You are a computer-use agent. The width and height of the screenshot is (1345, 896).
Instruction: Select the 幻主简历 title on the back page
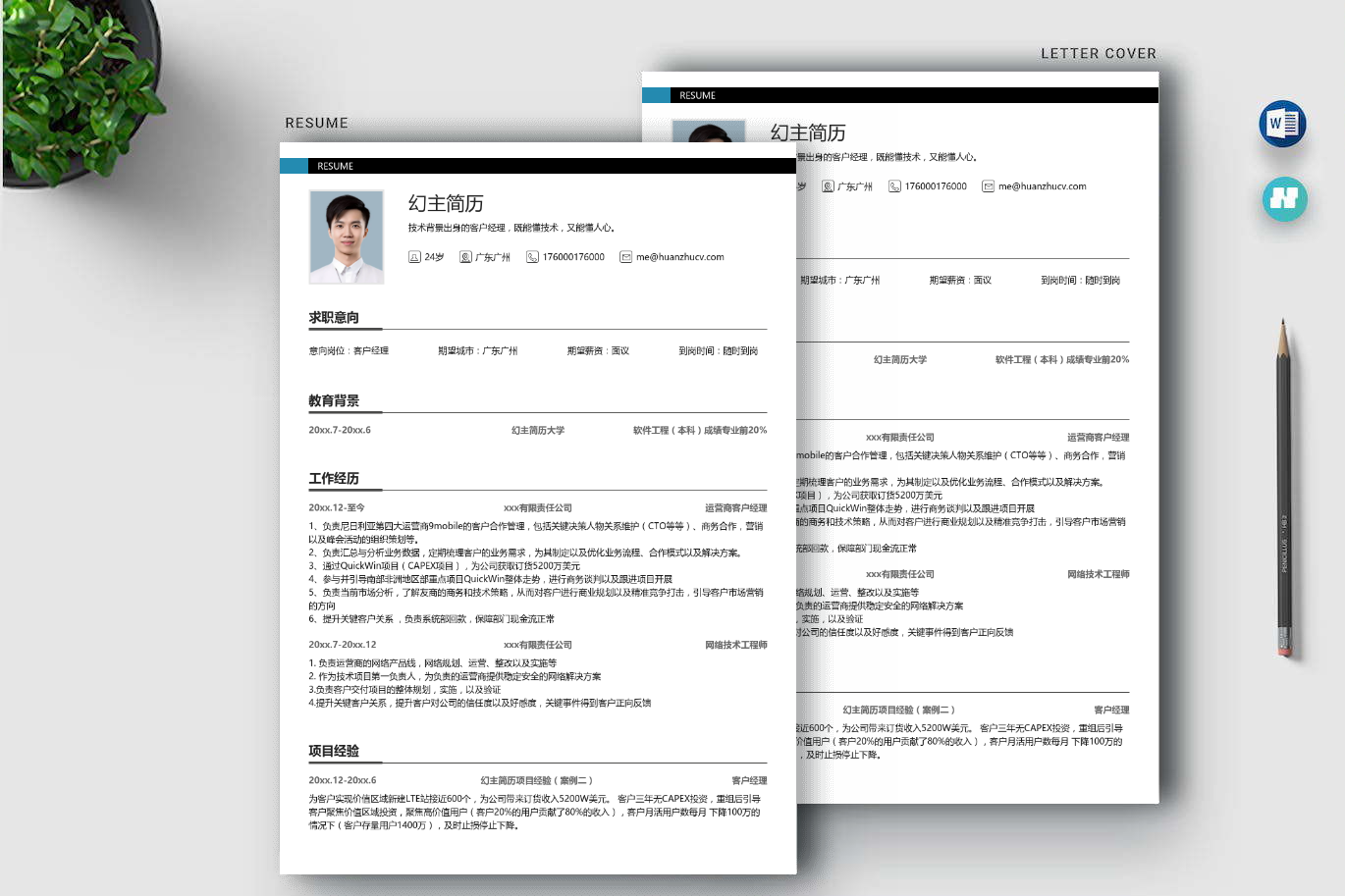[808, 132]
